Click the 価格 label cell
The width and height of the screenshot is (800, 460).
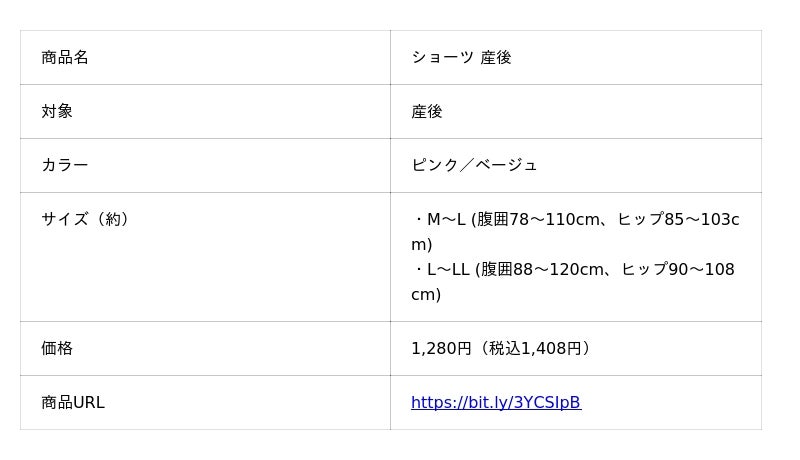tap(57, 349)
